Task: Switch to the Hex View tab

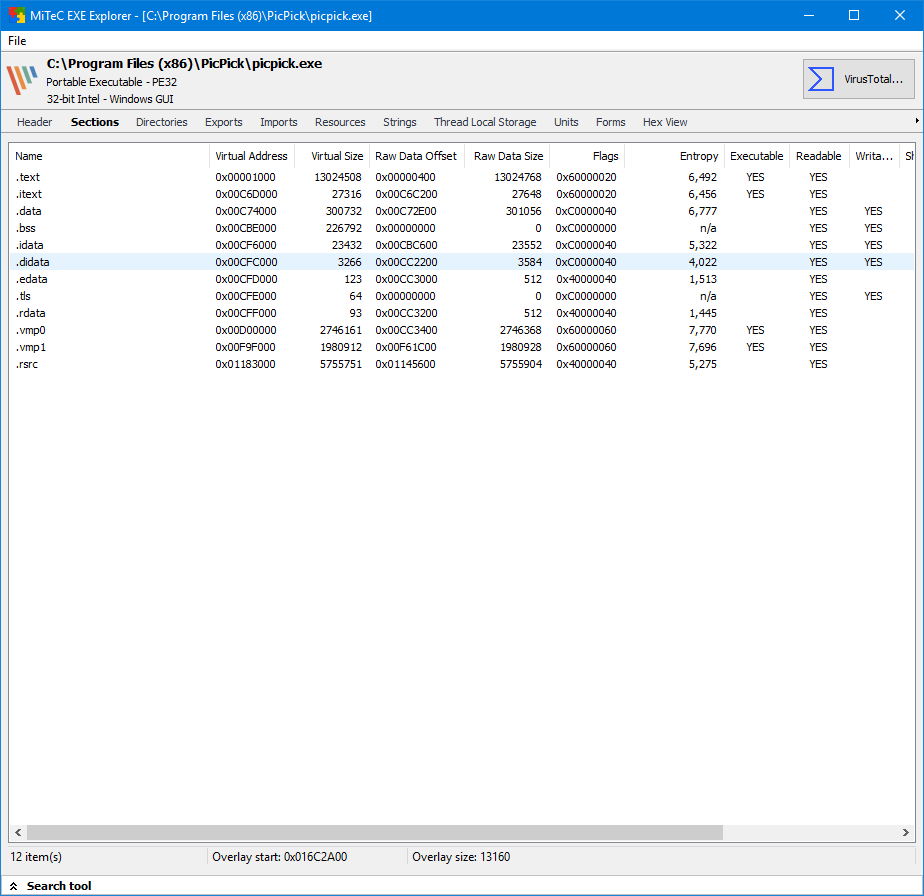Action: [665, 122]
